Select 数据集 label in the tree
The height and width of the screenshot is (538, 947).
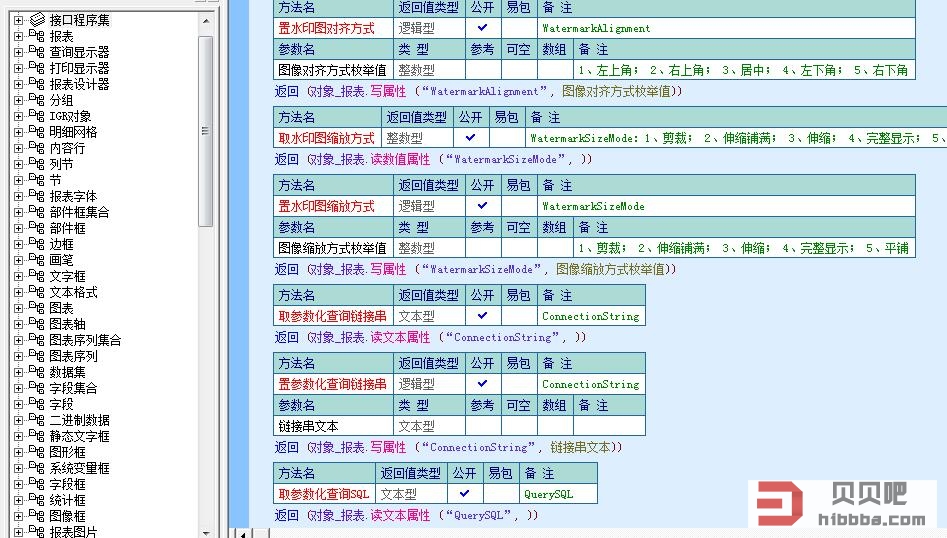67,372
